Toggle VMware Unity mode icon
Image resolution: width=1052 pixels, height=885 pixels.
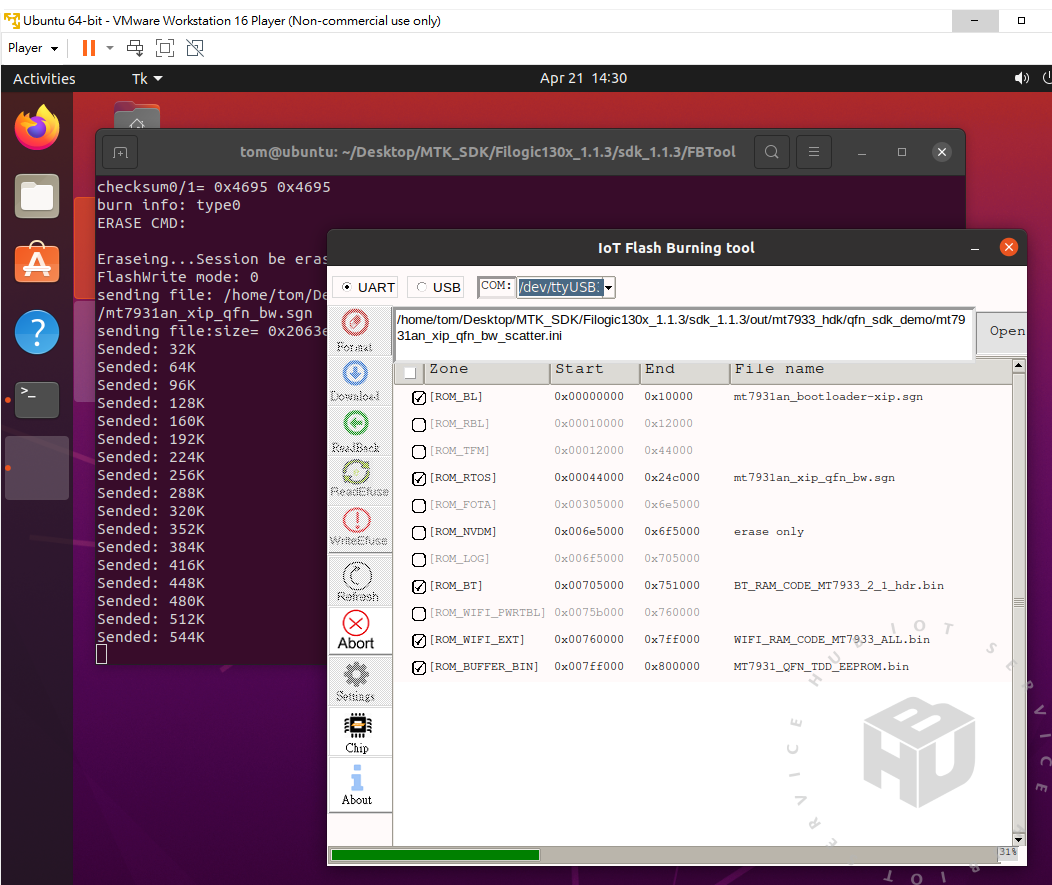coord(195,48)
